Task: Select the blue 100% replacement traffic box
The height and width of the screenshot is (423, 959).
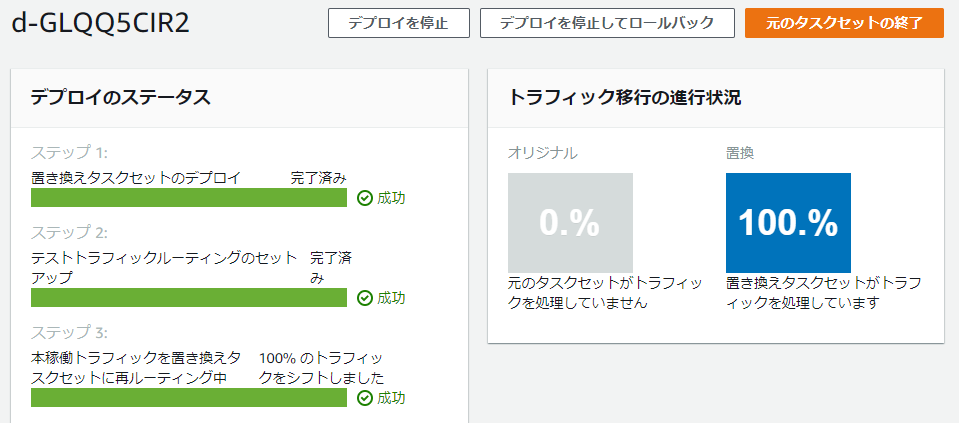Action: pos(788,222)
